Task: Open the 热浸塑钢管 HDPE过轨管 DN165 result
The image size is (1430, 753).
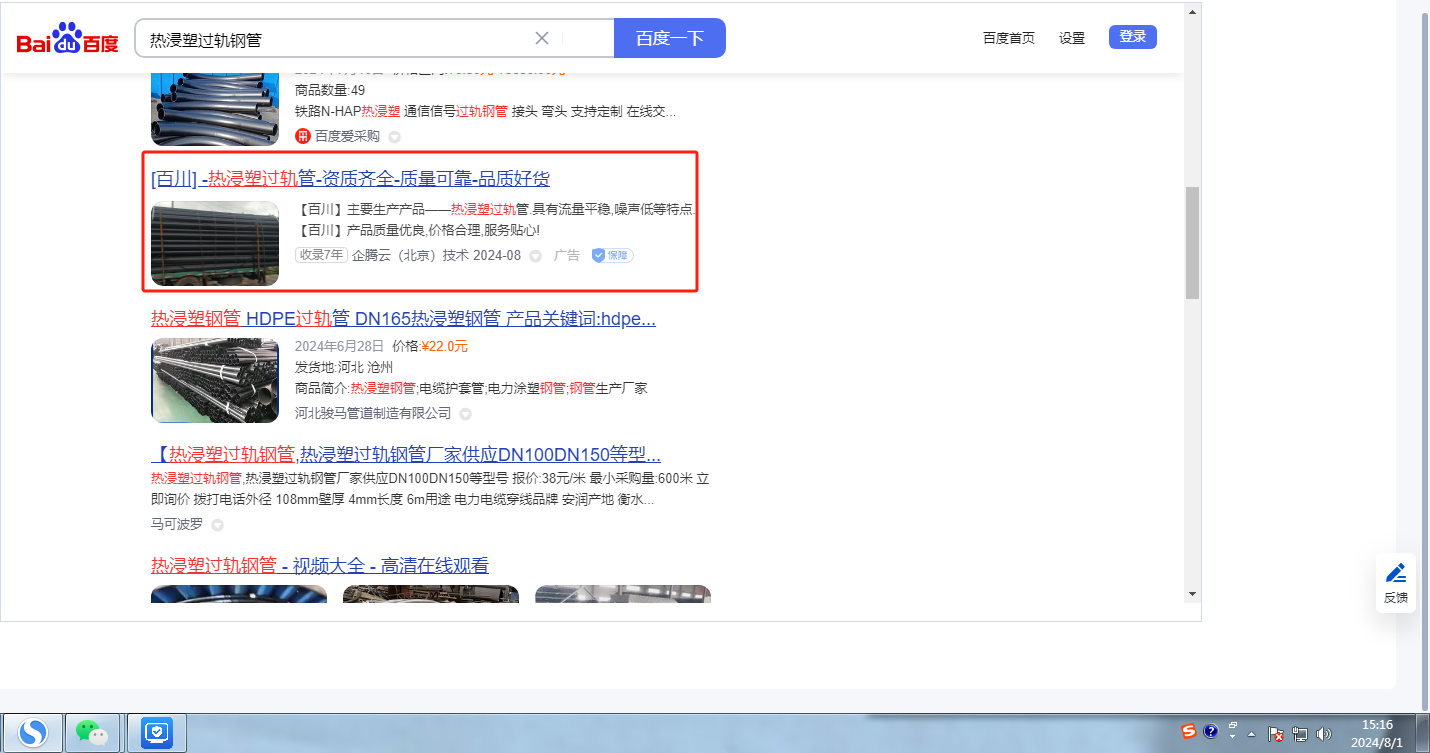Action: click(x=403, y=319)
